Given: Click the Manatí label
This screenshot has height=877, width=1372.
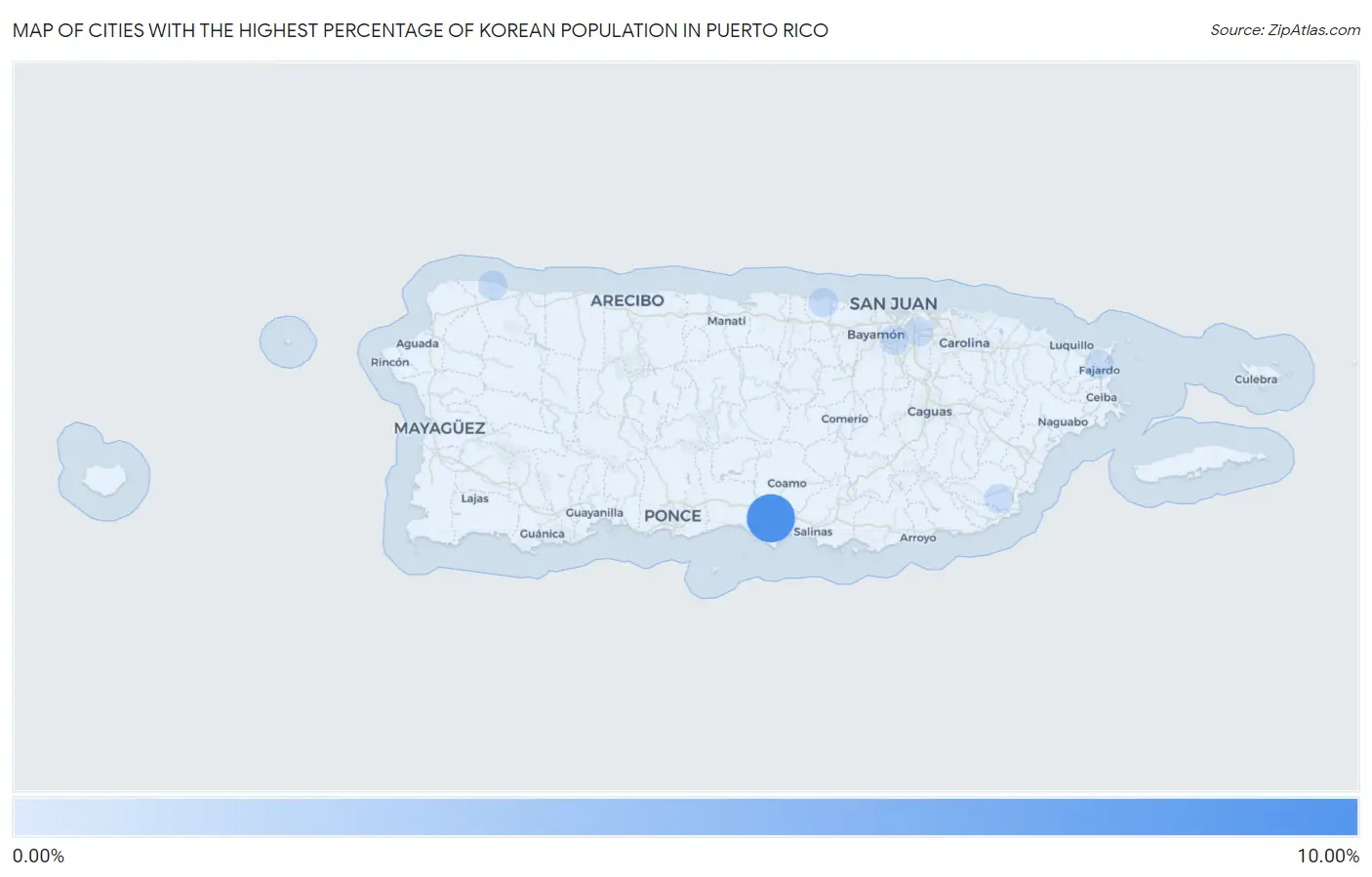Looking at the screenshot, I should click(x=726, y=321).
